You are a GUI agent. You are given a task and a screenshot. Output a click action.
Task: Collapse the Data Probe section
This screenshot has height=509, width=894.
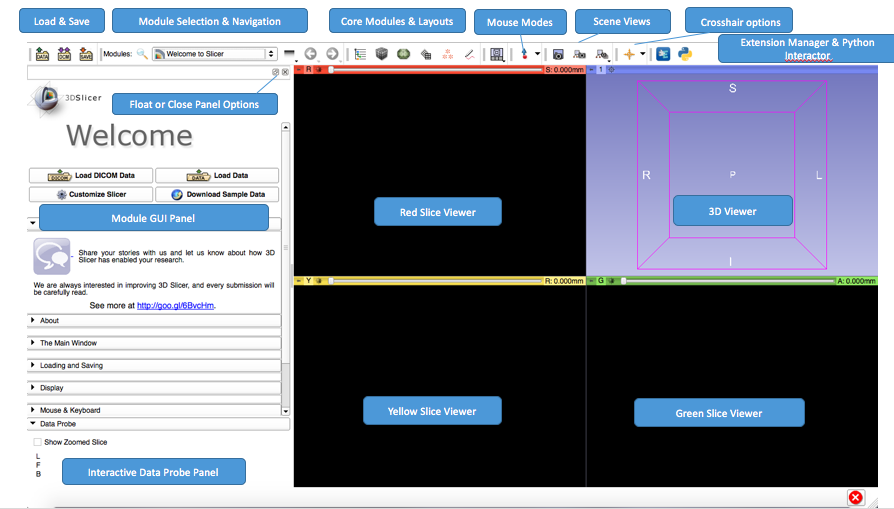pyautogui.click(x=32, y=424)
